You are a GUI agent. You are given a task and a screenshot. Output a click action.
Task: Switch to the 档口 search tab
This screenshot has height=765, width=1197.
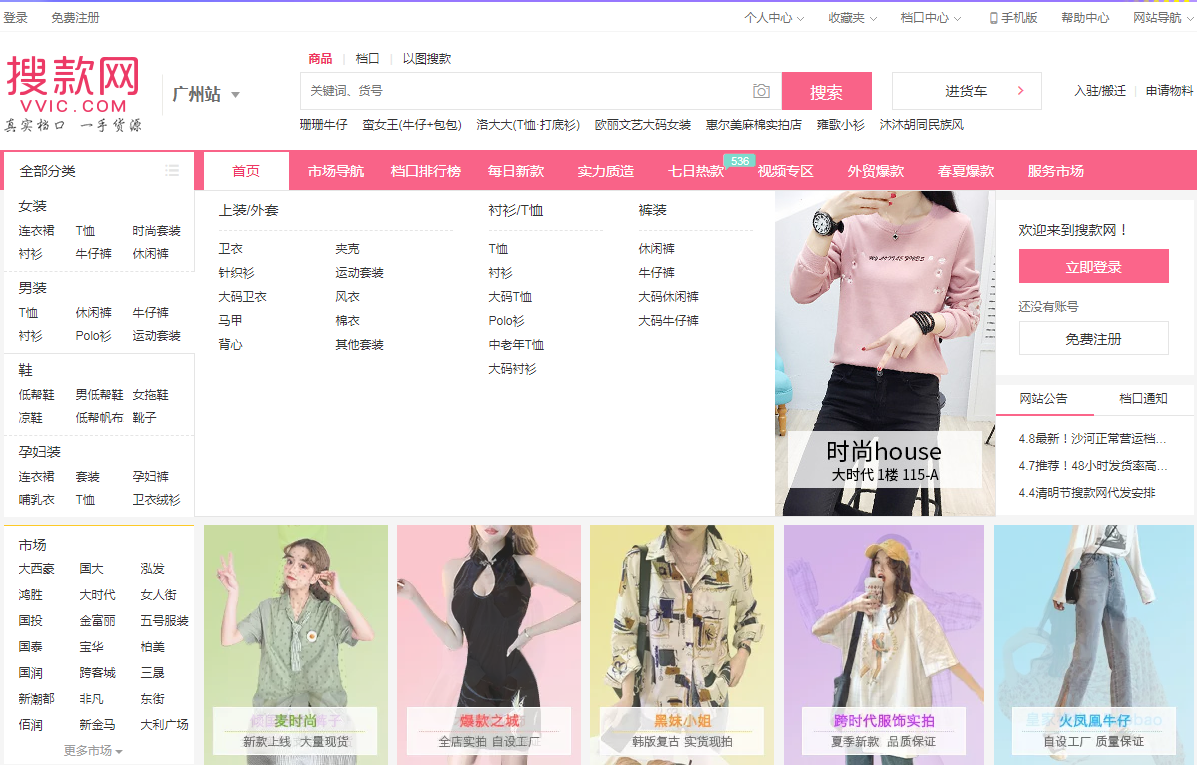(x=367, y=59)
